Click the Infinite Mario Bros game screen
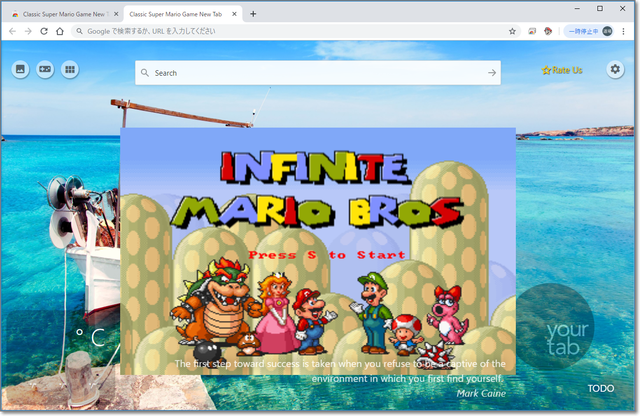Screen dimensions: 640x416 317,250
